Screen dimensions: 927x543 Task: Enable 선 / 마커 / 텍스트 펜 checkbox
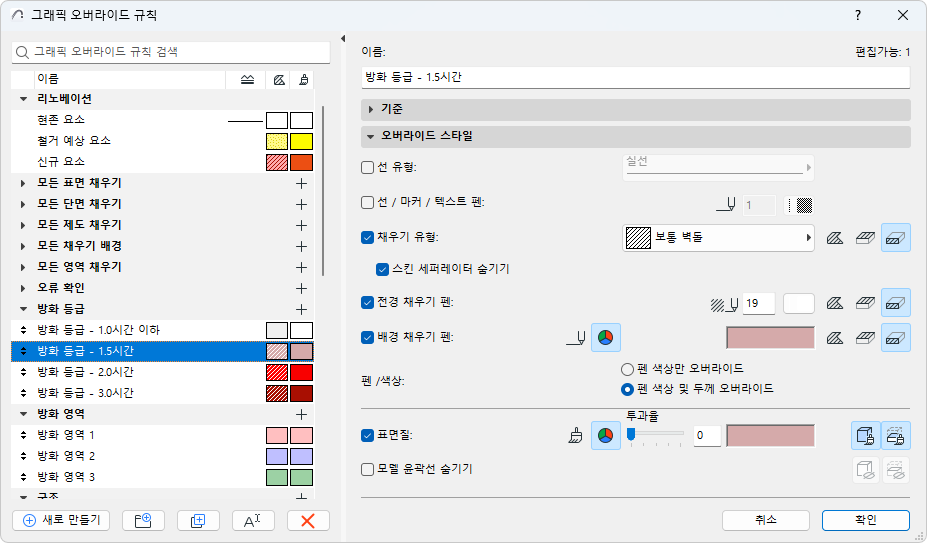coord(367,202)
